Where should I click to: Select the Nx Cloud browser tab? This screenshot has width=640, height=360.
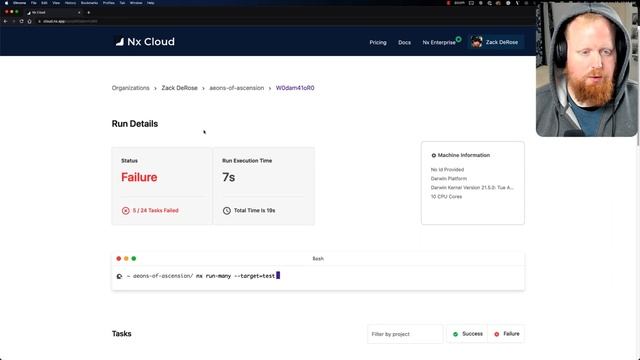click(x=53, y=13)
